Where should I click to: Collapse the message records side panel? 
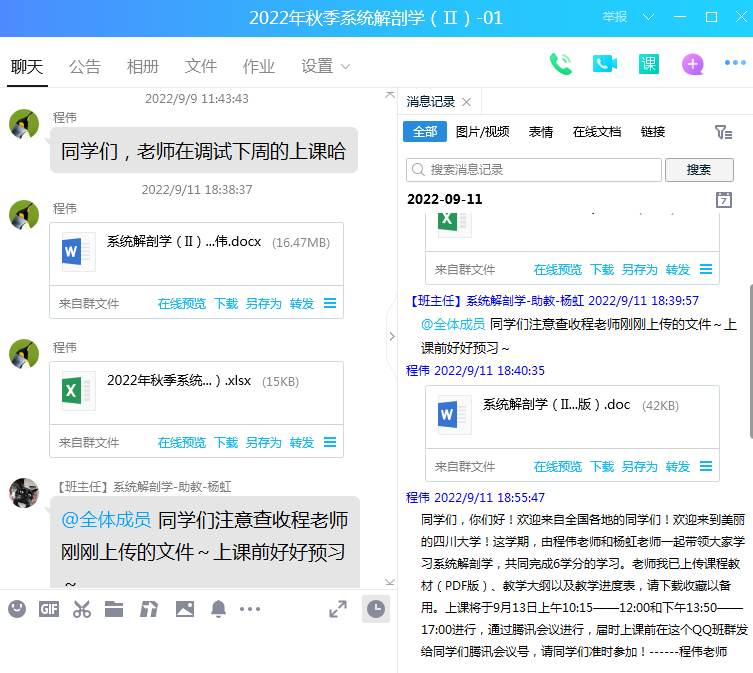pos(391,336)
